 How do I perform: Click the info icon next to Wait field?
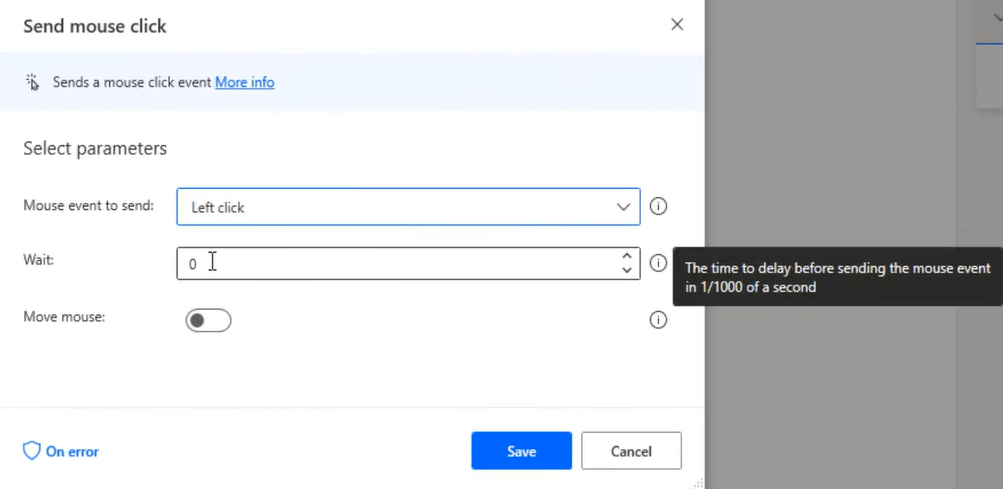pos(658,263)
